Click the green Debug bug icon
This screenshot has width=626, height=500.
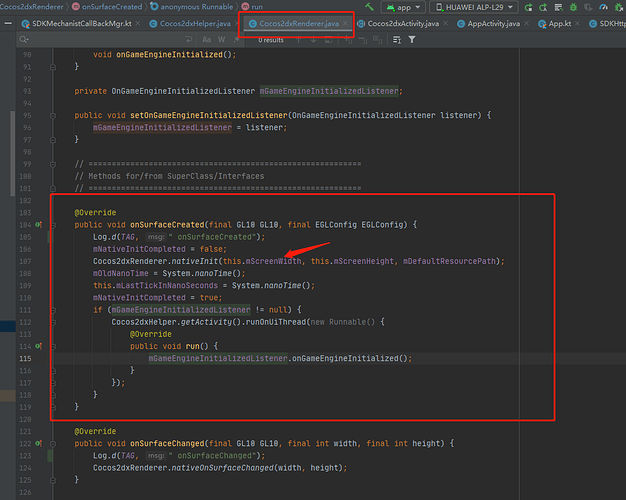(x=573, y=7)
